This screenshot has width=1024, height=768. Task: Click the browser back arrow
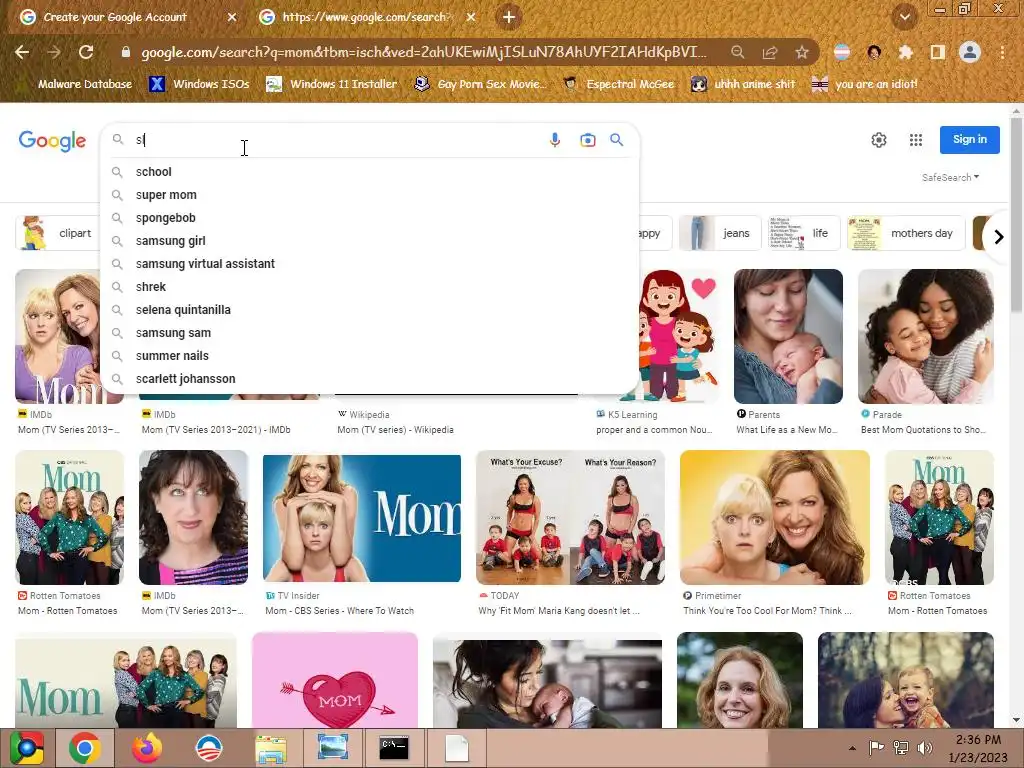tap(22, 52)
